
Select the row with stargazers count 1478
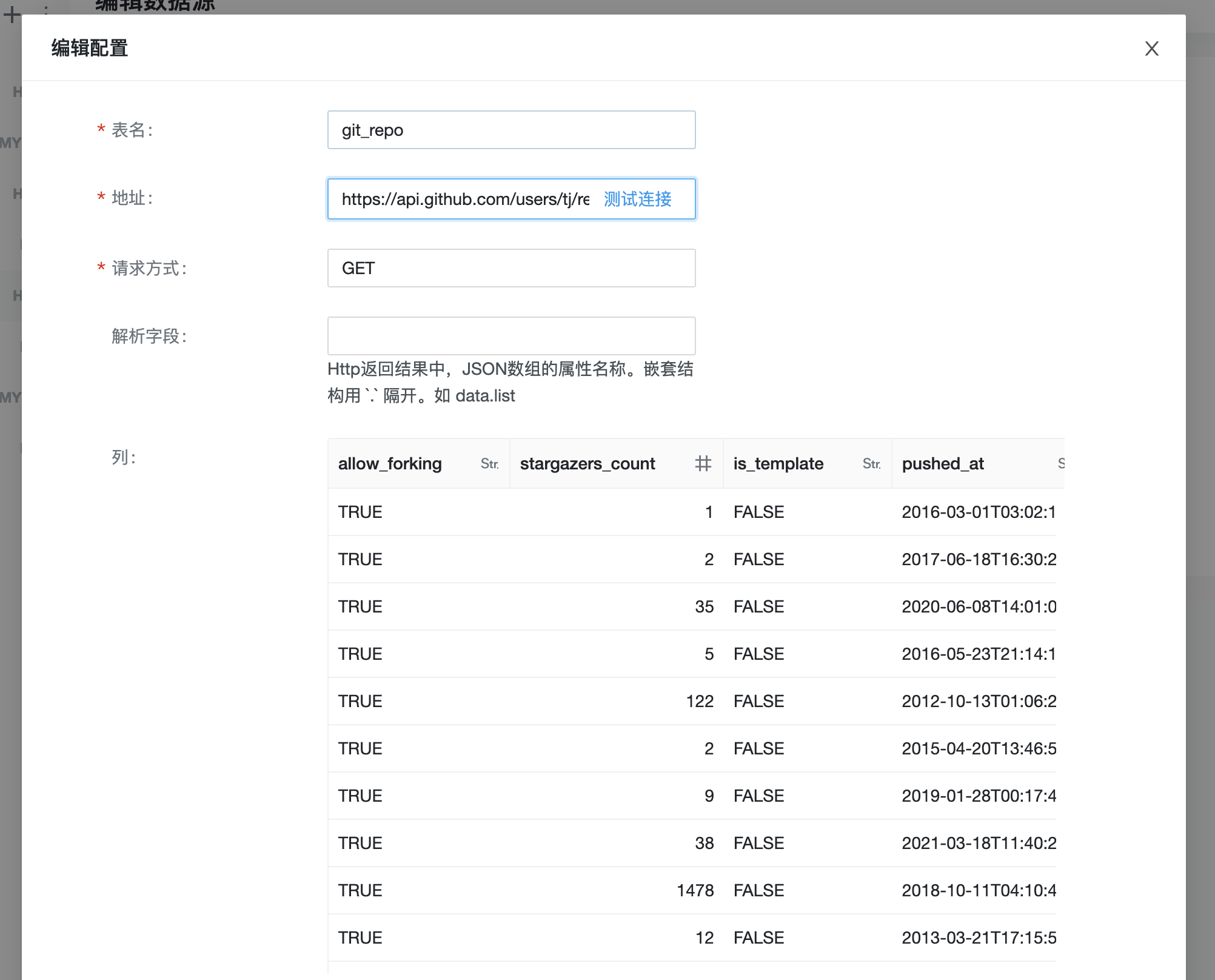pos(695,890)
